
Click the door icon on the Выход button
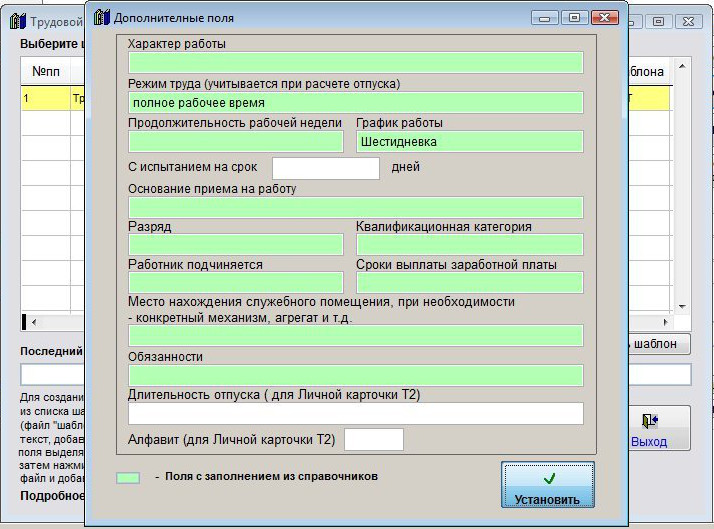(650, 421)
